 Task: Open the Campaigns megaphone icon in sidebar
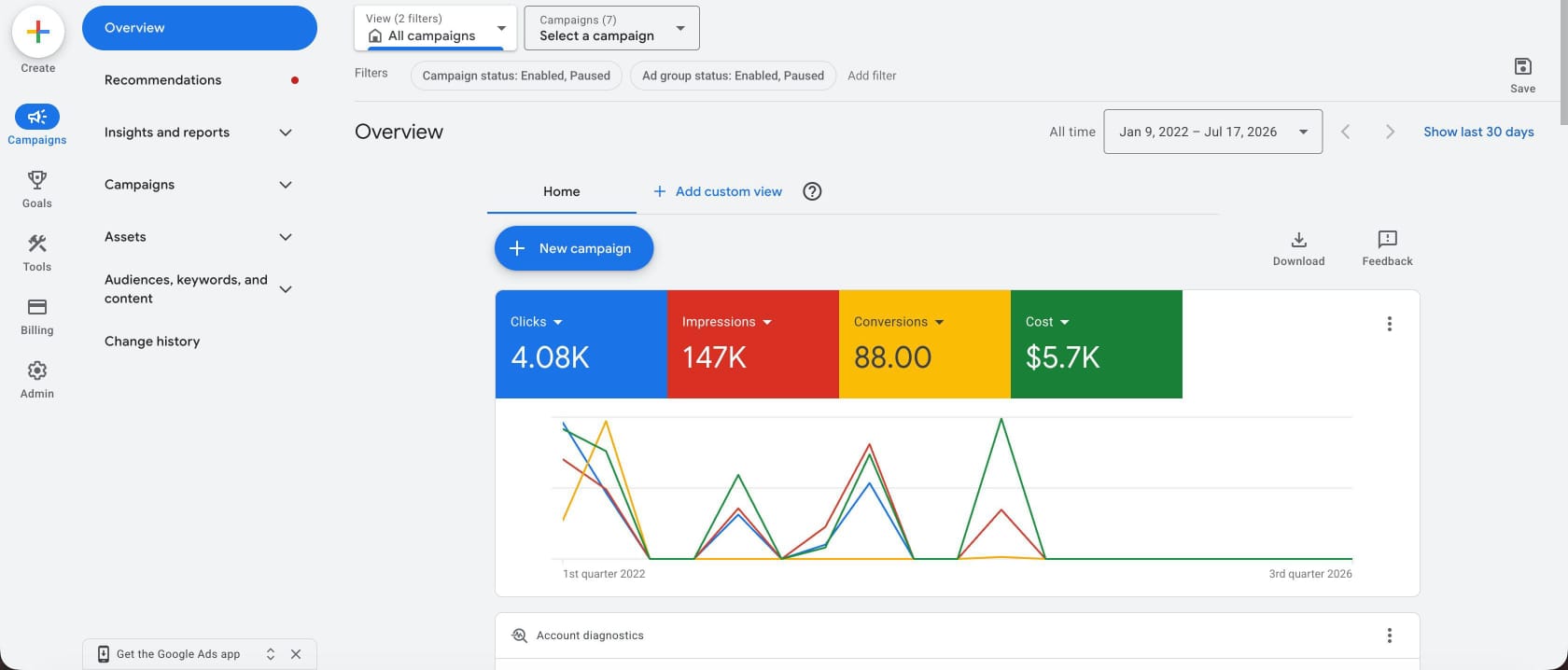coord(37,117)
